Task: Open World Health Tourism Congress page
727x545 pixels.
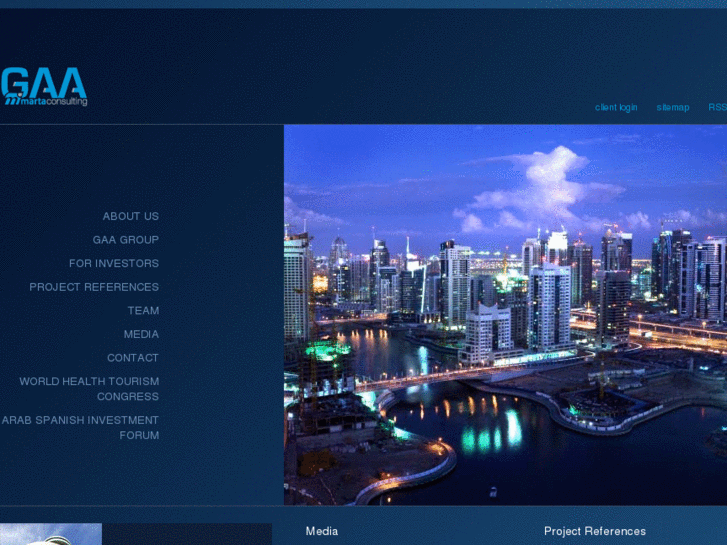Action: 89,389
